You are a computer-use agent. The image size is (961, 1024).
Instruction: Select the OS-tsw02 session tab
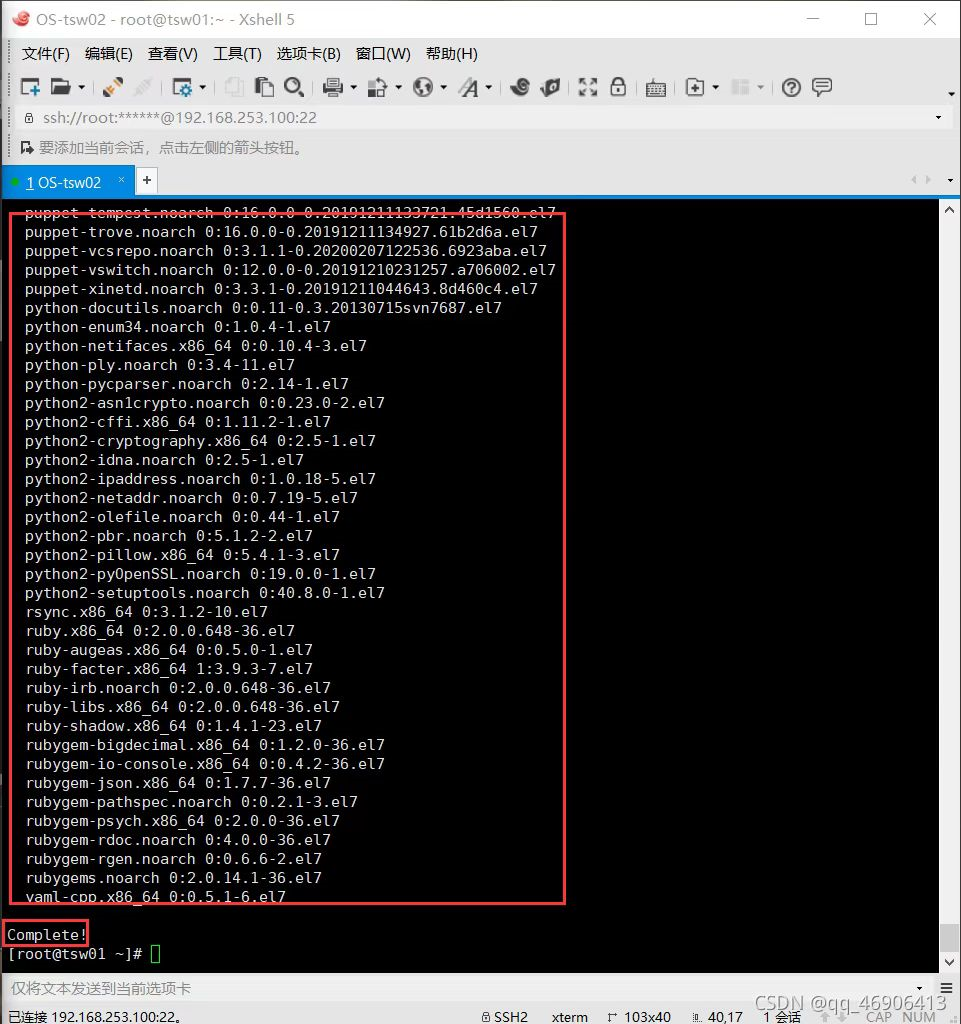(x=65, y=181)
